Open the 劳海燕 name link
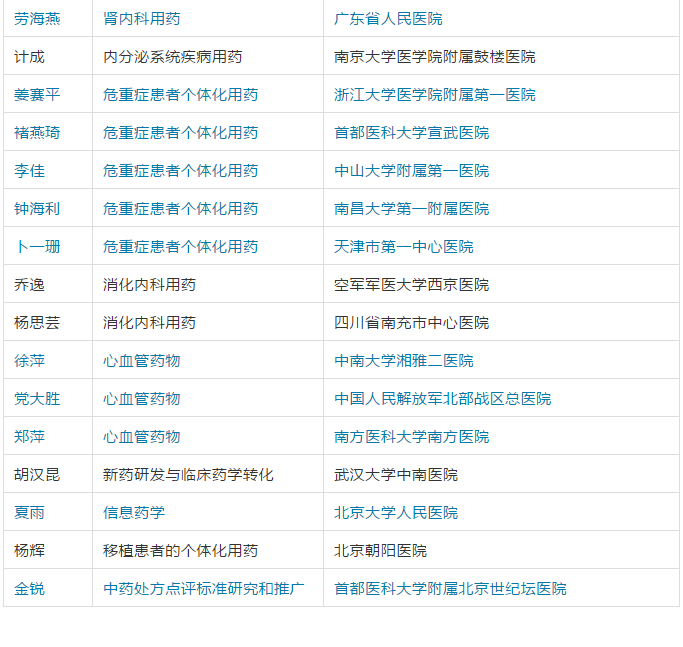The height and width of the screenshot is (647, 683). pyautogui.click(x=37, y=19)
